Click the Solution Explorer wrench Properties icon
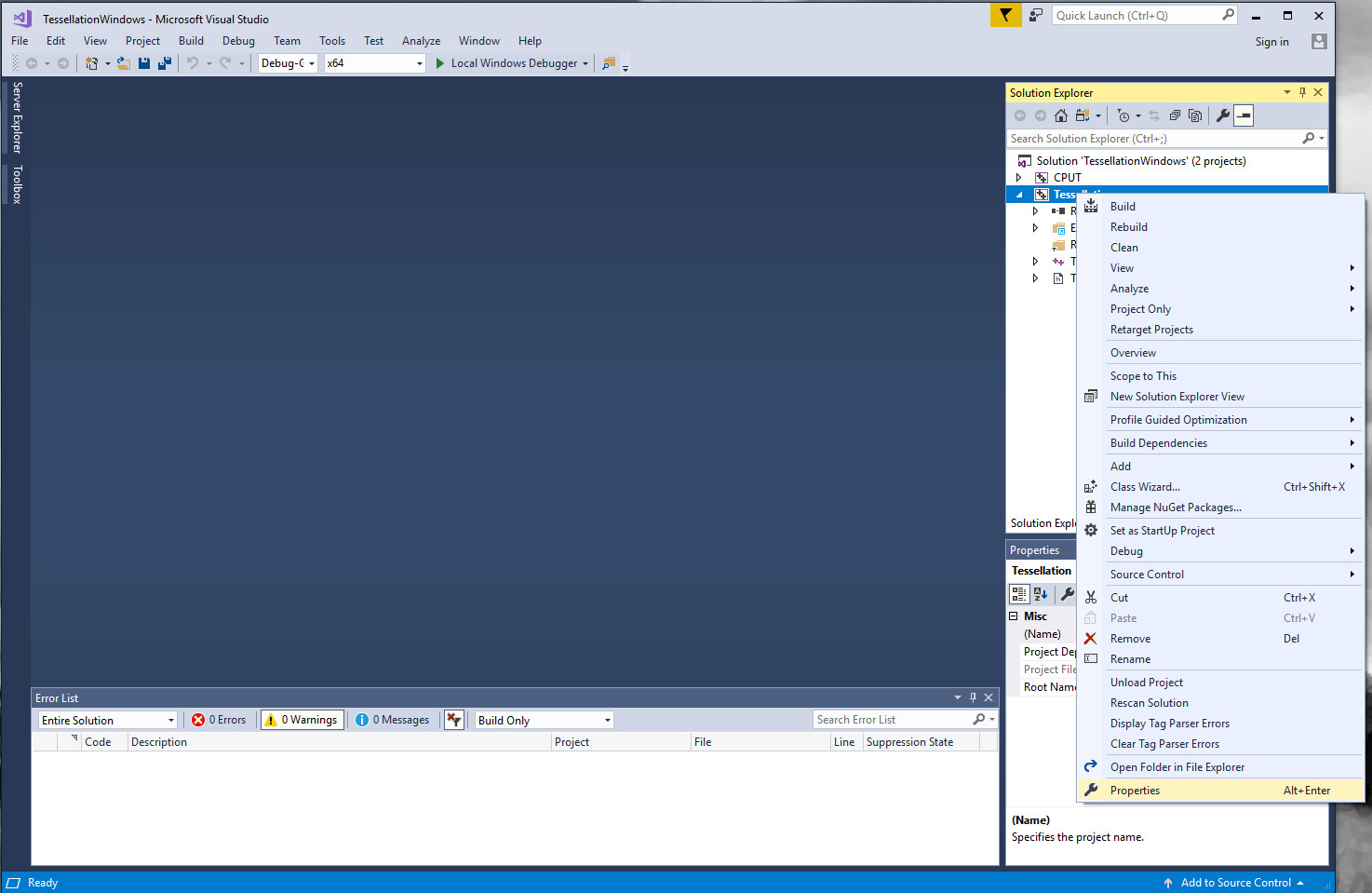This screenshot has height=893, width=1372. tap(1223, 115)
